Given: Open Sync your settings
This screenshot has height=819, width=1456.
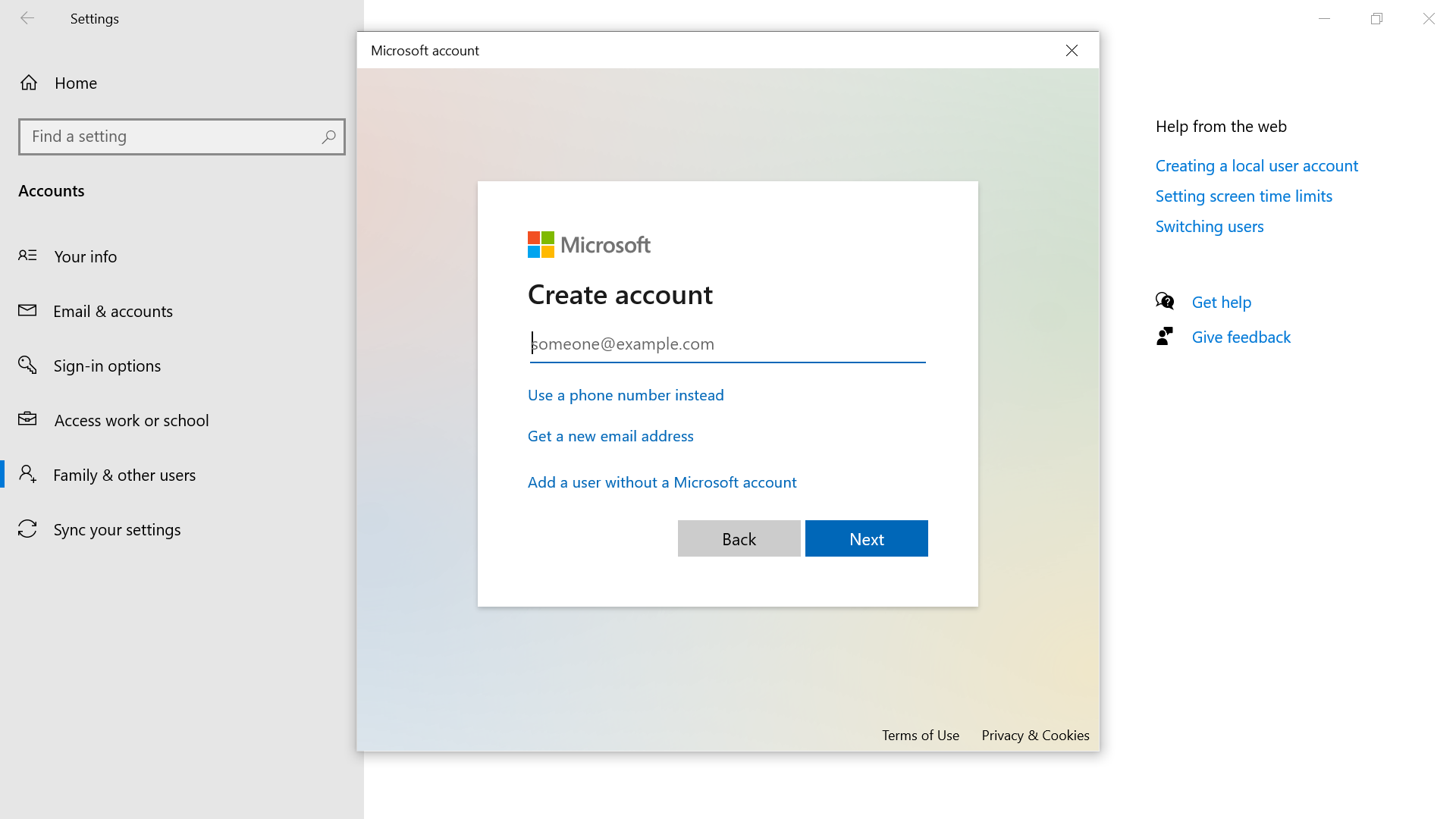Looking at the screenshot, I should tap(182, 529).
